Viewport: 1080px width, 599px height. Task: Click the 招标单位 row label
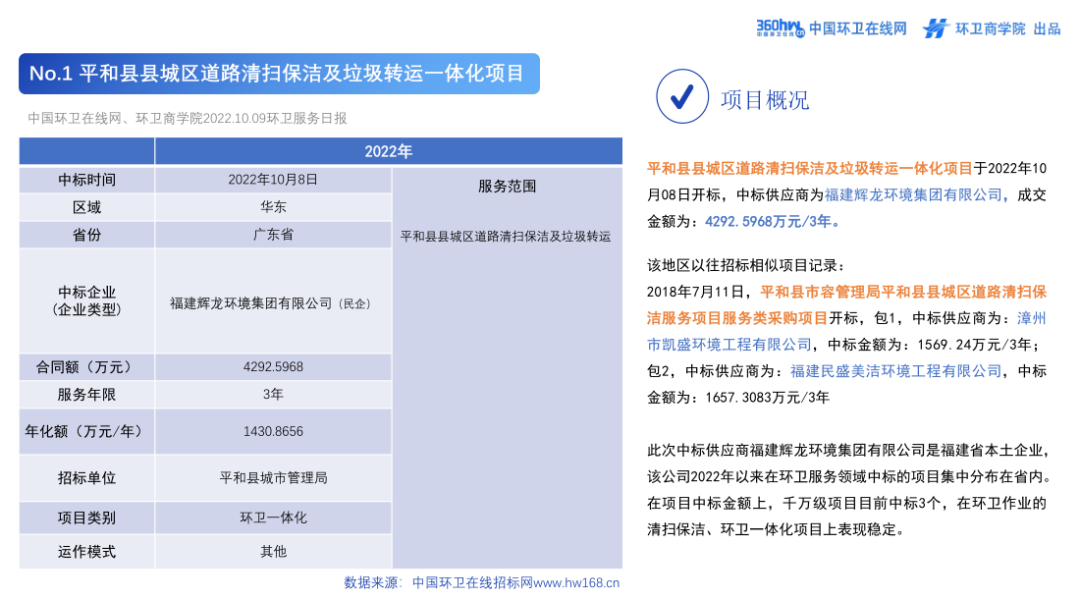[87, 478]
